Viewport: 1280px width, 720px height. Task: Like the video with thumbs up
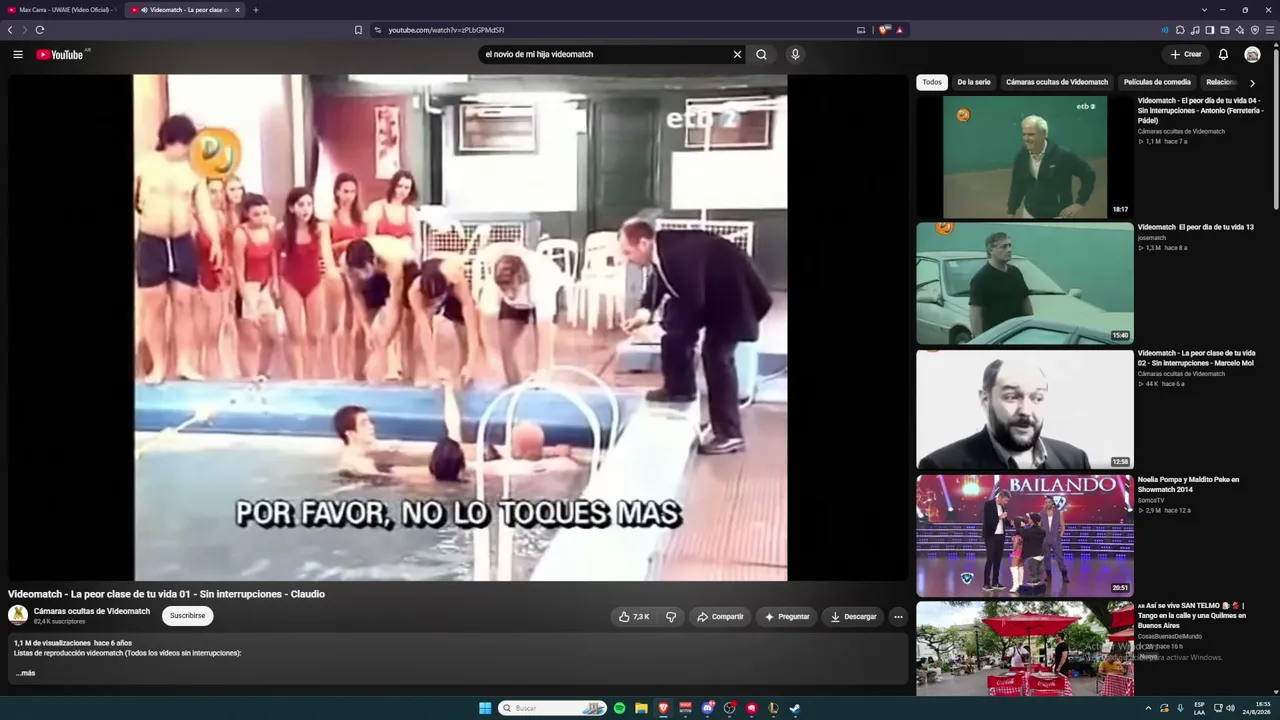[x=634, y=617]
